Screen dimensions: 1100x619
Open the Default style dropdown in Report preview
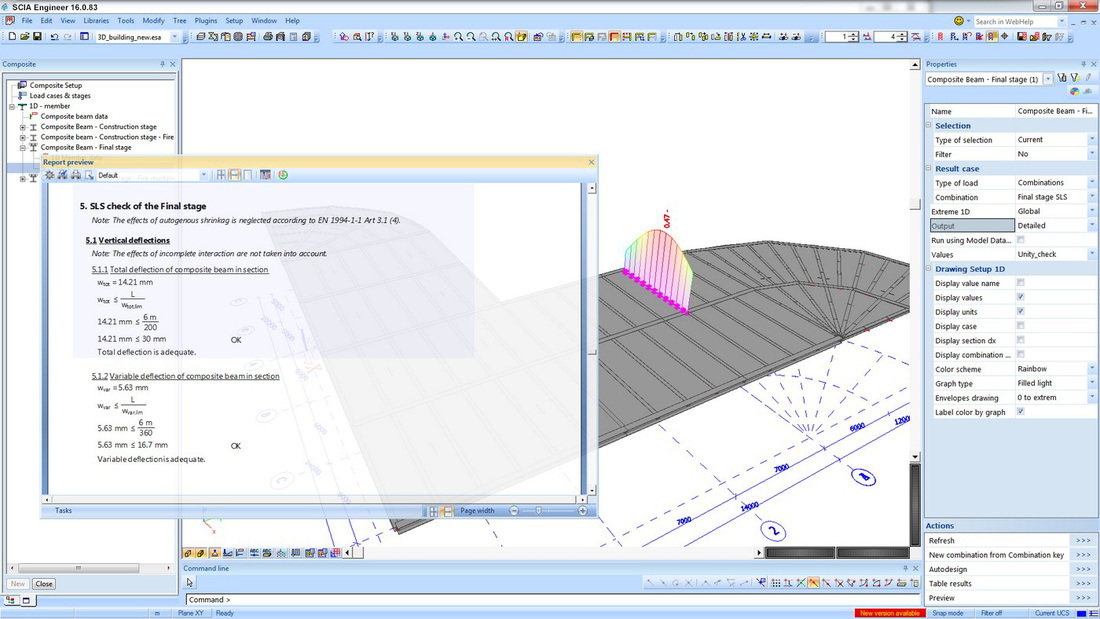tap(203, 175)
